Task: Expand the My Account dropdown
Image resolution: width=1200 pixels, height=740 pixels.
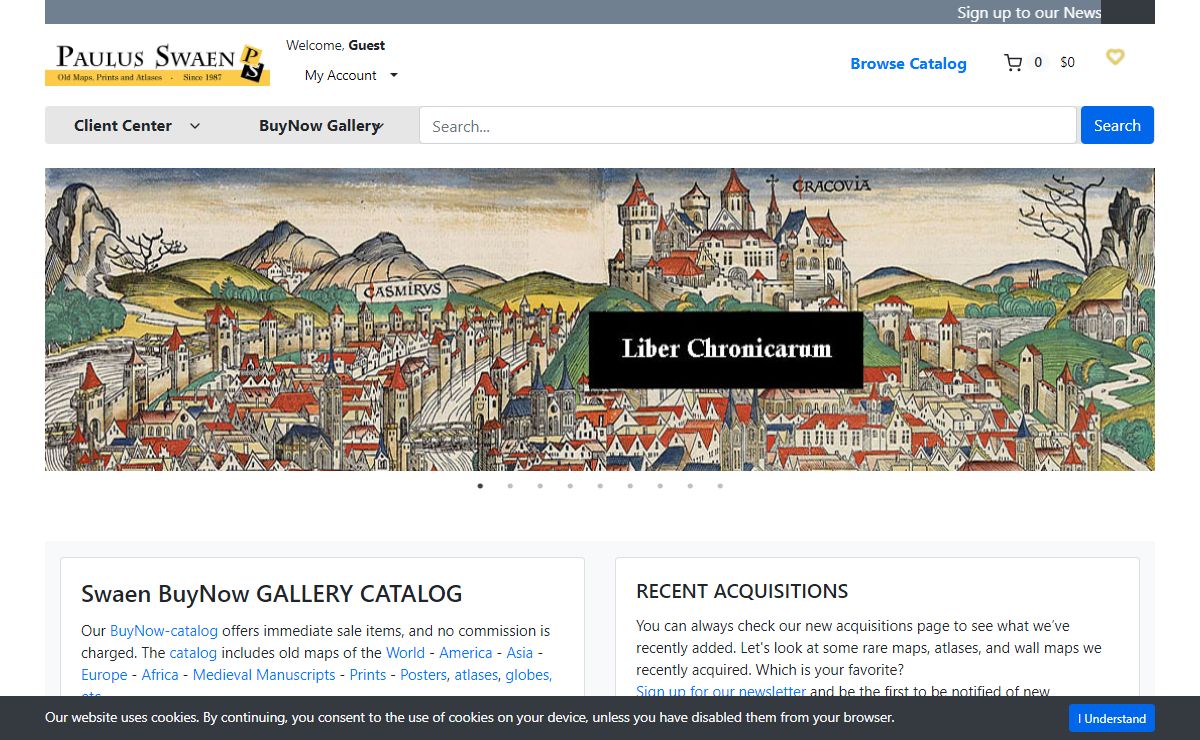Action: point(351,75)
